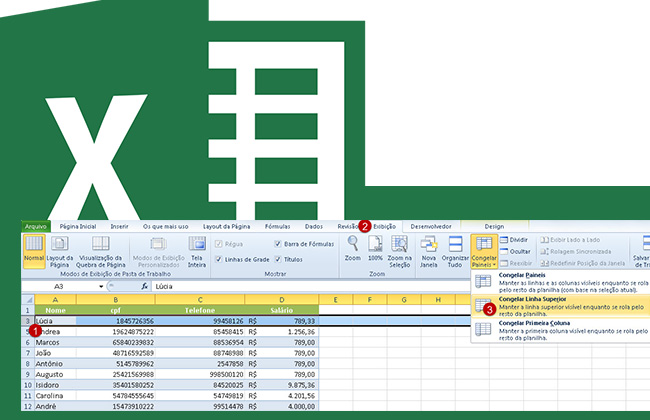650x420 pixels.
Task: Open a Nova Janela
Action: coord(429,252)
